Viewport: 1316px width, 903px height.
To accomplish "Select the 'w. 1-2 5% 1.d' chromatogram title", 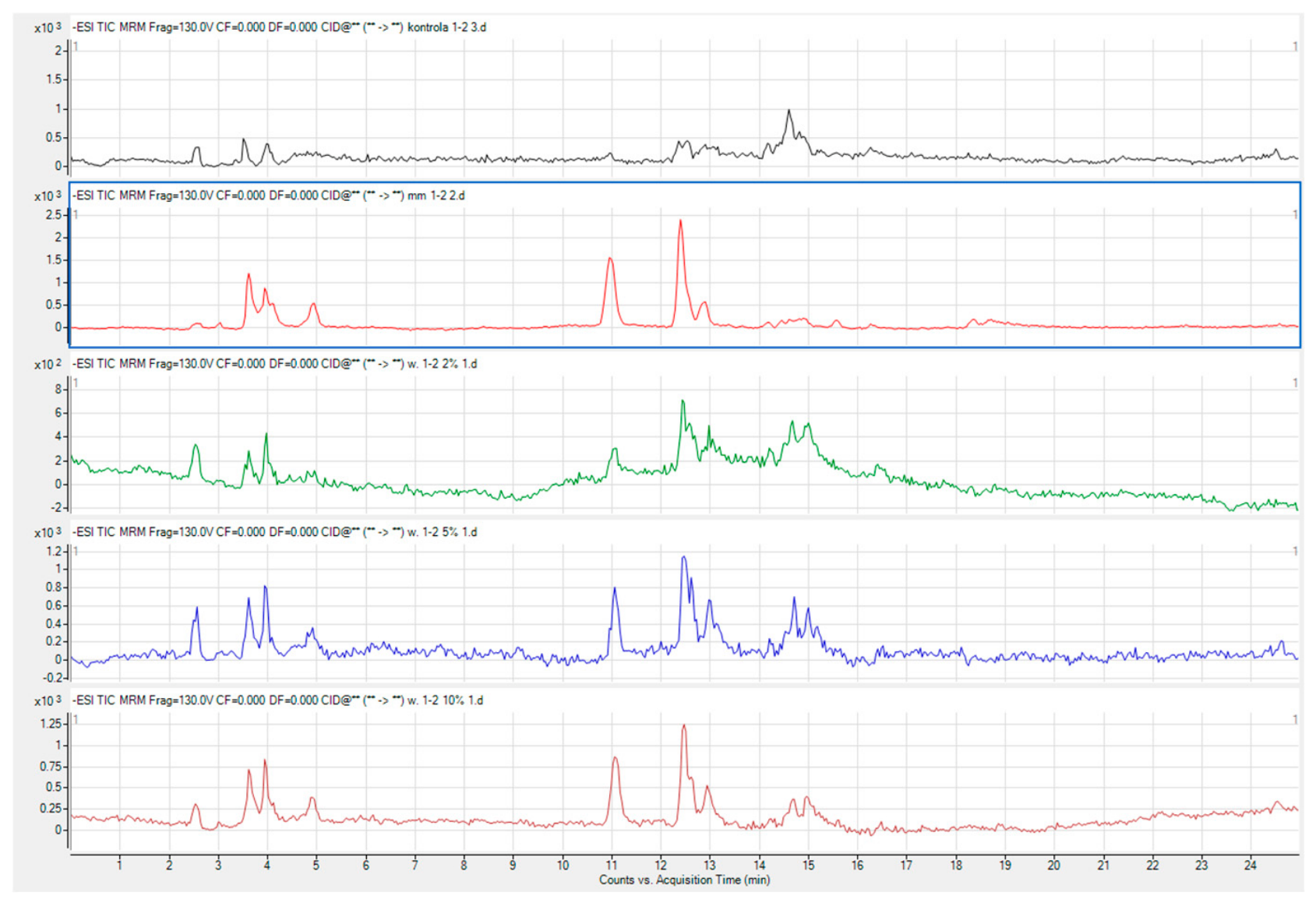I will pos(275,532).
